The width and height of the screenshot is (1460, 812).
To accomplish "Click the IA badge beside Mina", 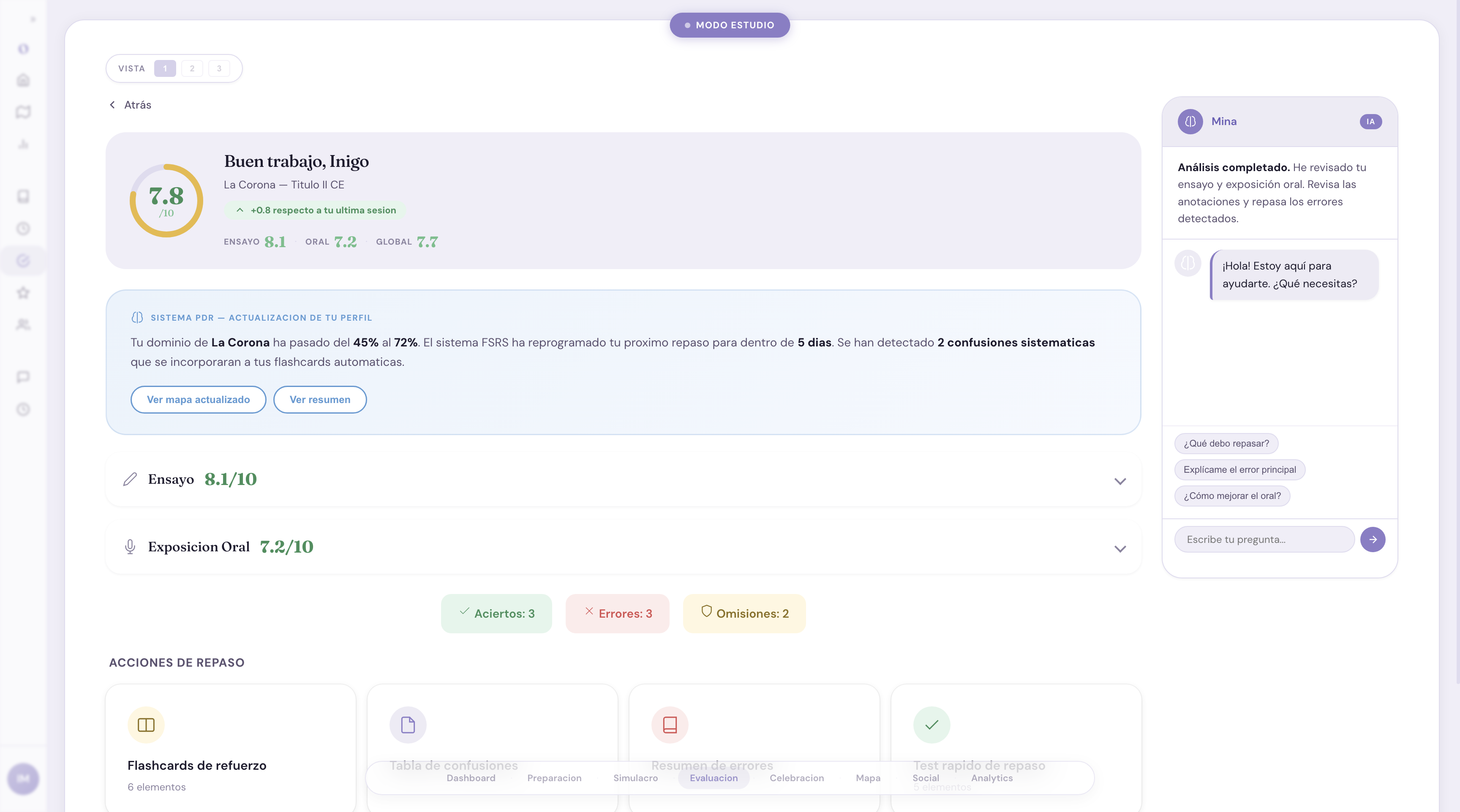I will (x=1370, y=121).
